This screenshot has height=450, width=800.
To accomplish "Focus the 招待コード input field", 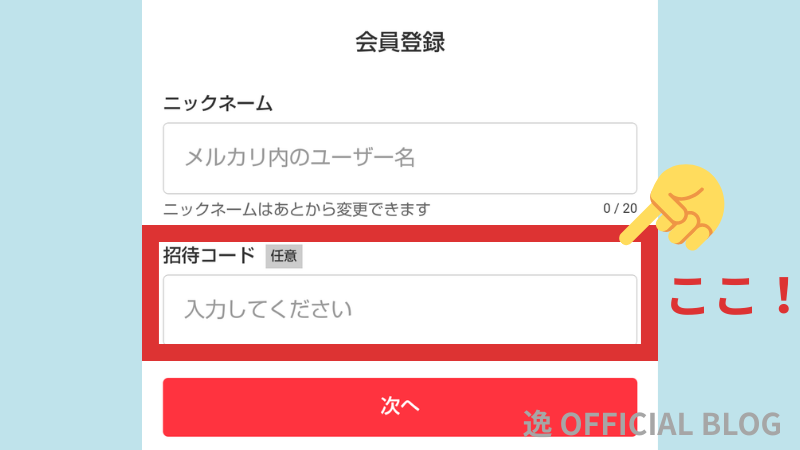I will 400,309.
